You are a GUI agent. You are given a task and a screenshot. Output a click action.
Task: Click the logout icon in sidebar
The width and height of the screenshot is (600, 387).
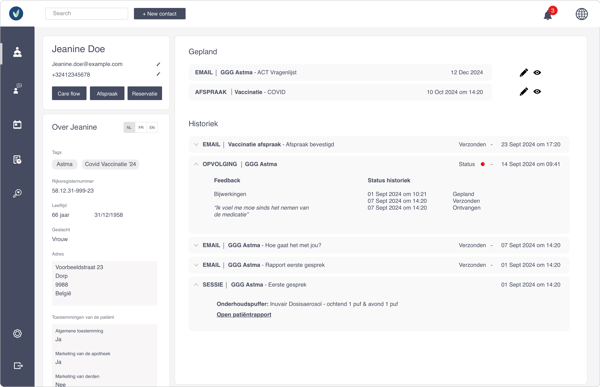click(x=18, y=366)
